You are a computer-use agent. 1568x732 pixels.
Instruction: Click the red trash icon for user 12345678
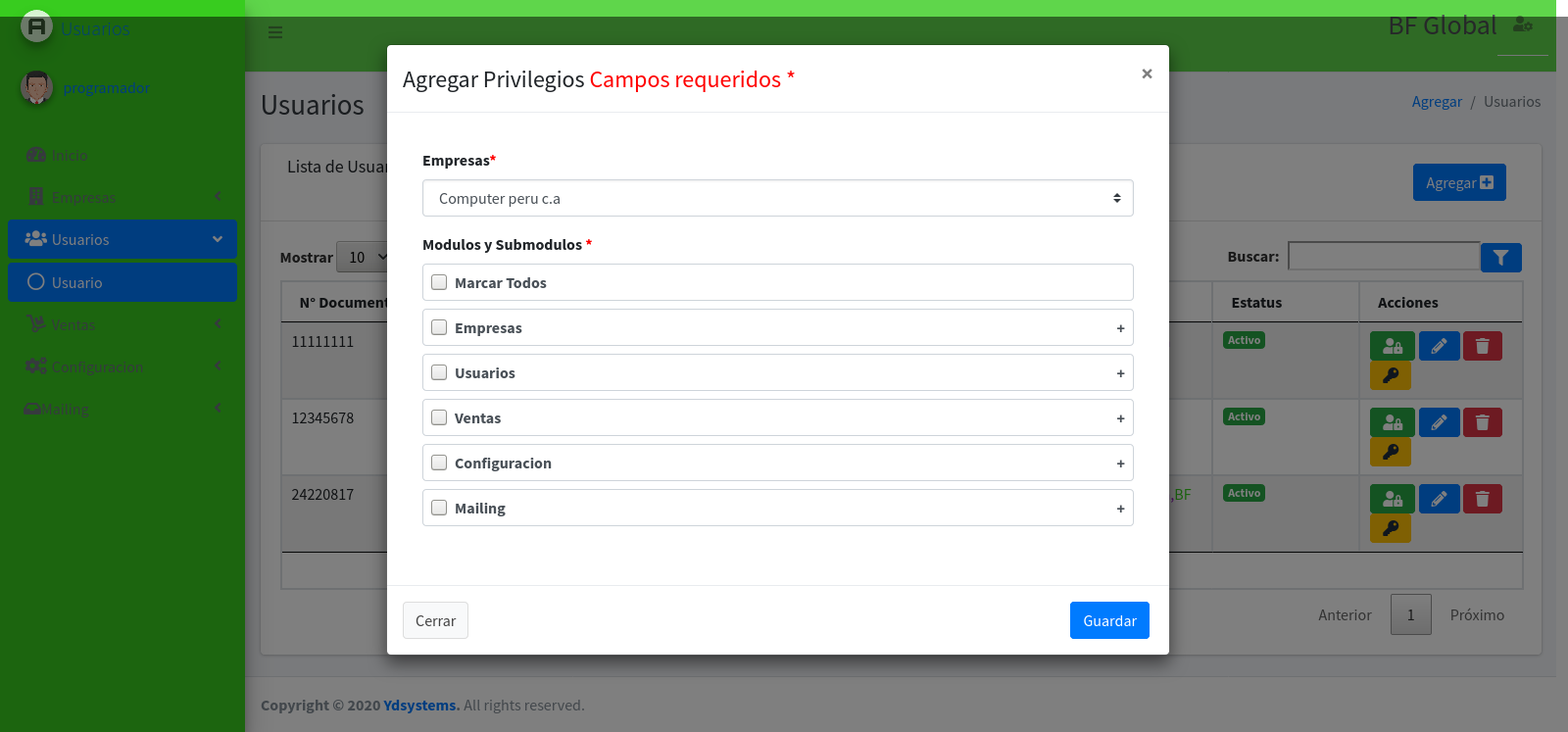[1482, 422]
